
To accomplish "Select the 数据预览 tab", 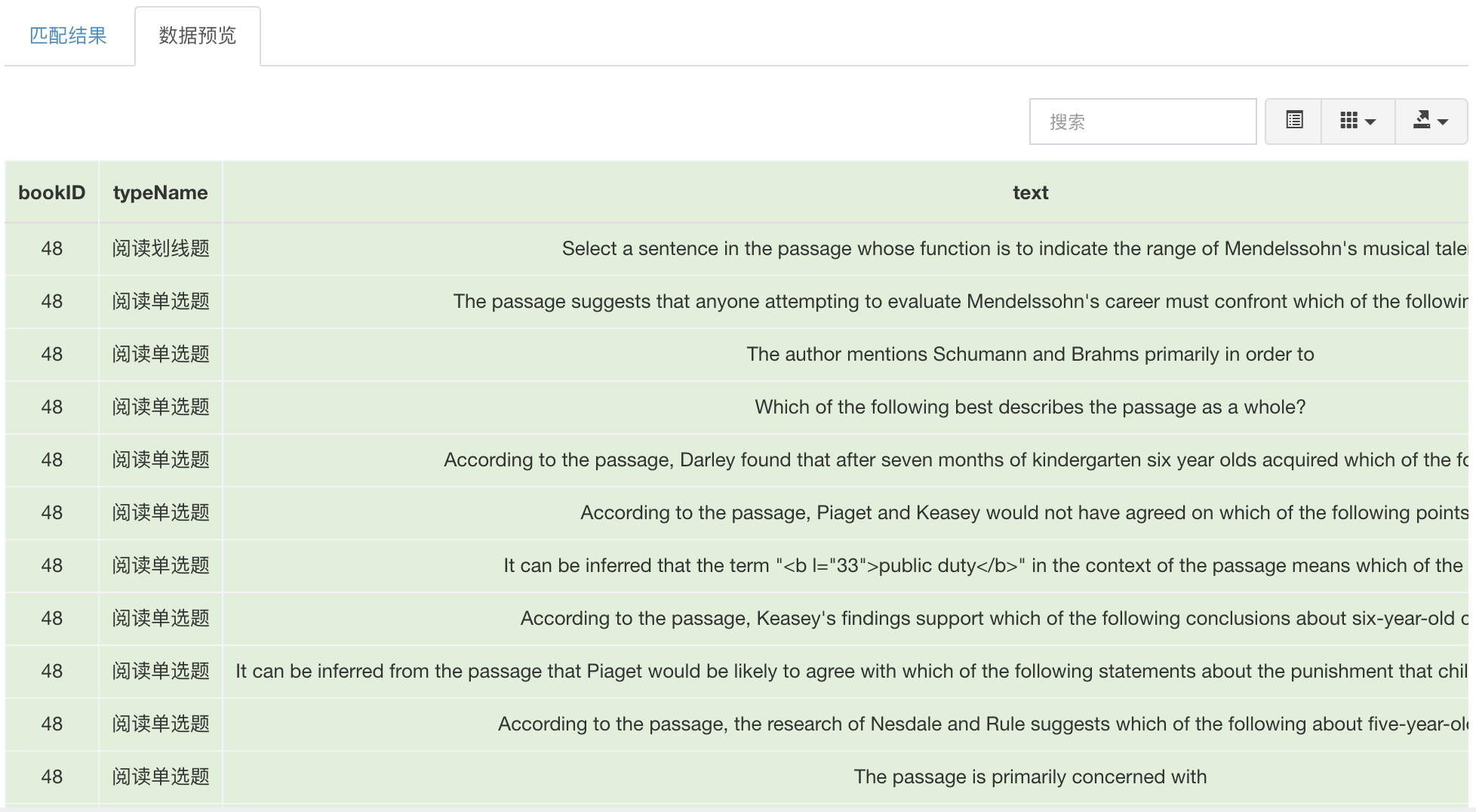I will (x=198, y=35).
